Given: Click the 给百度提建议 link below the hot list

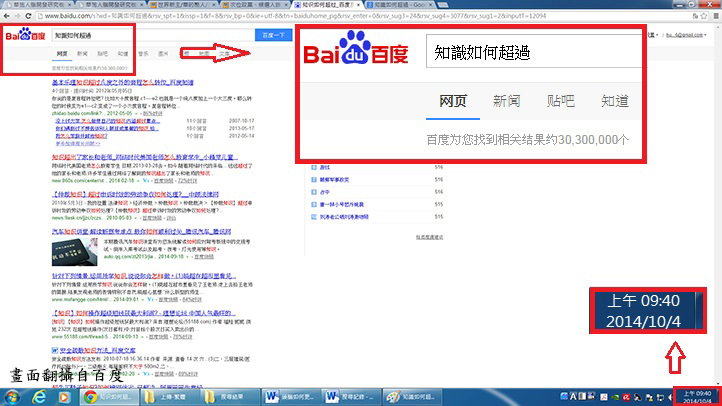Looking at the screenshot, I should coord(429,238).
